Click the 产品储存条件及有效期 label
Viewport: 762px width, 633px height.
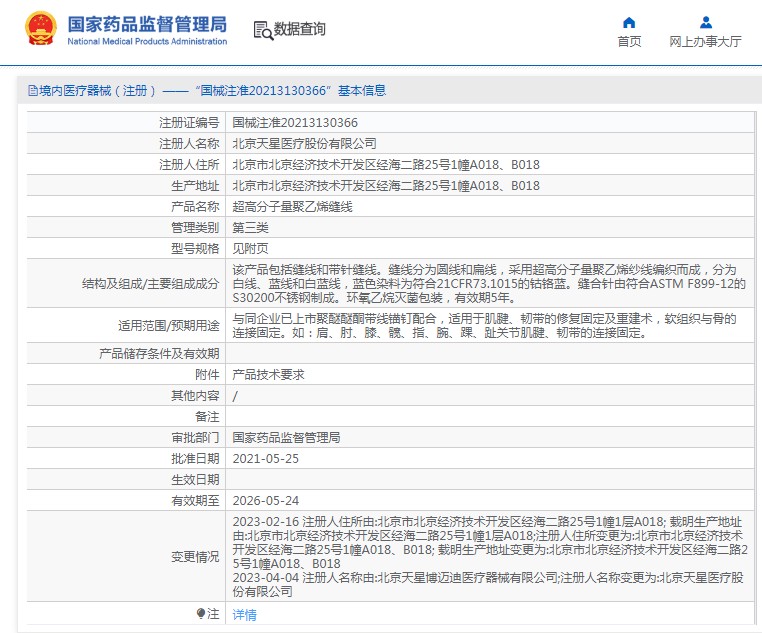159,354
